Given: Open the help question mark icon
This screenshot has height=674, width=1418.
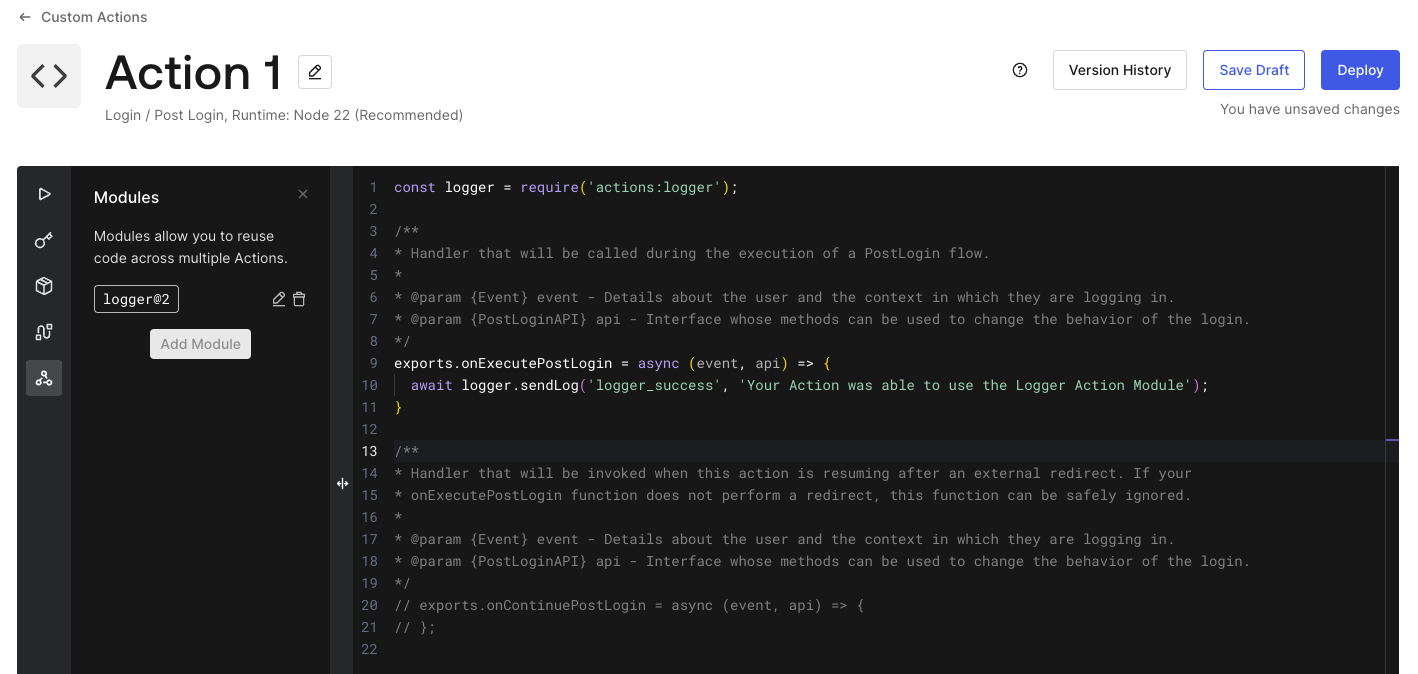Looking at the screenshot, I should pyautogui.click(x=1020, y=70).
